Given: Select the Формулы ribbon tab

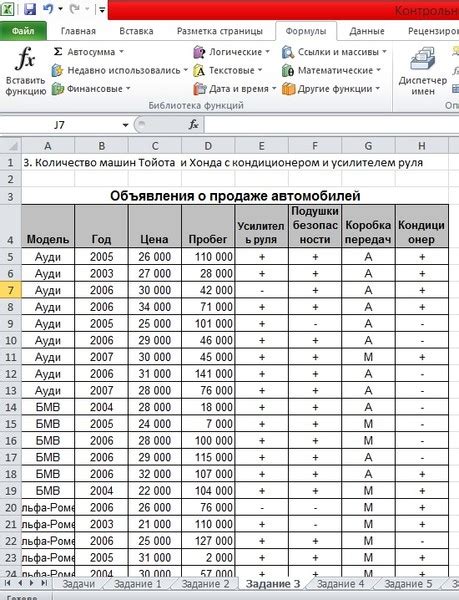Looking at the screenshot, I should tap(306, 31).
